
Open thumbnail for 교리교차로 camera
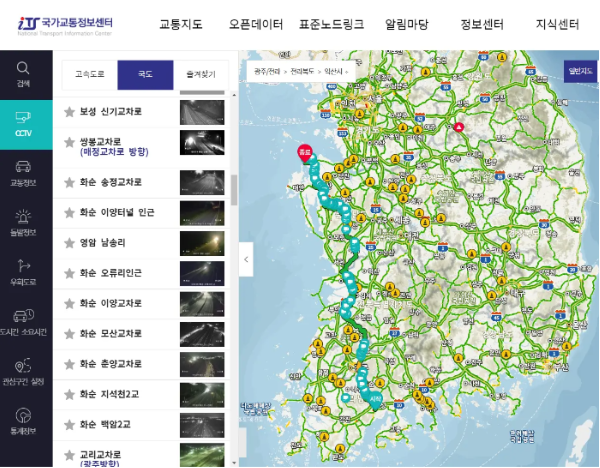click(x=202, y=455)
